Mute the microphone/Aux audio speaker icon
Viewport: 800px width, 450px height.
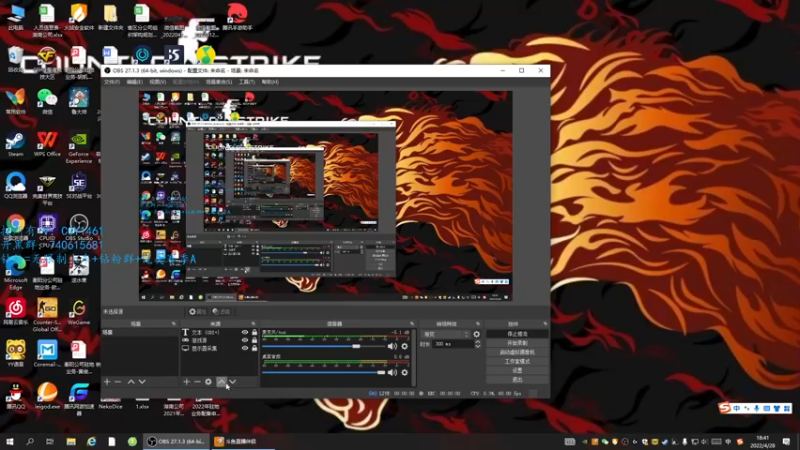click(392, 346)
